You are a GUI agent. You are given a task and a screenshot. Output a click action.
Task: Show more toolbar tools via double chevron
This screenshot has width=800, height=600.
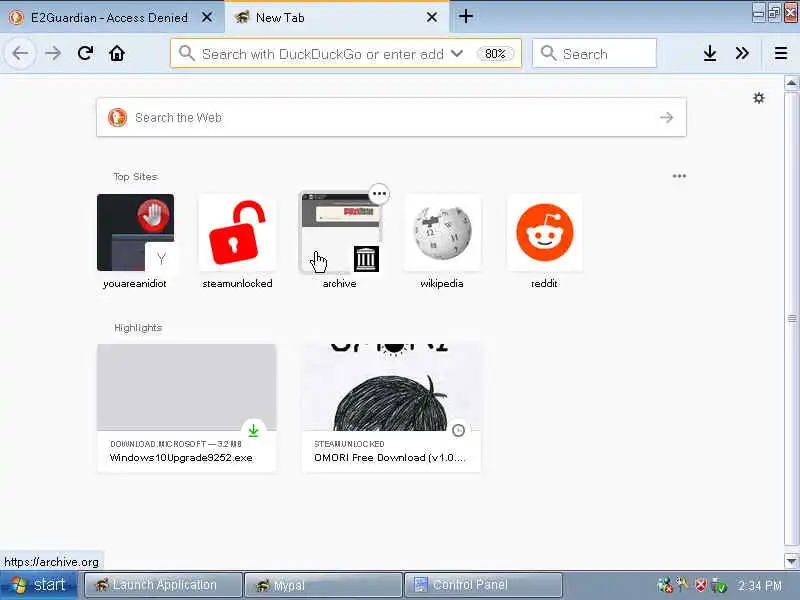pos(742,53)
